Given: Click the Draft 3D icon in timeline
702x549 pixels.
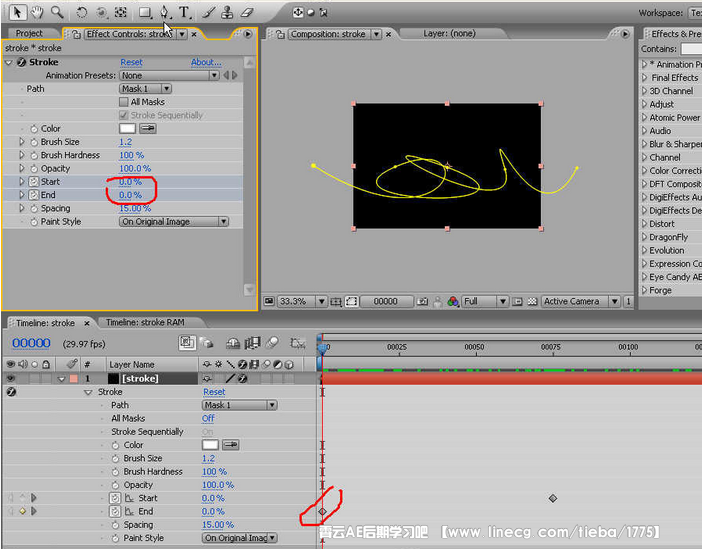Looking at the screenshot, I should coord(206,343).
